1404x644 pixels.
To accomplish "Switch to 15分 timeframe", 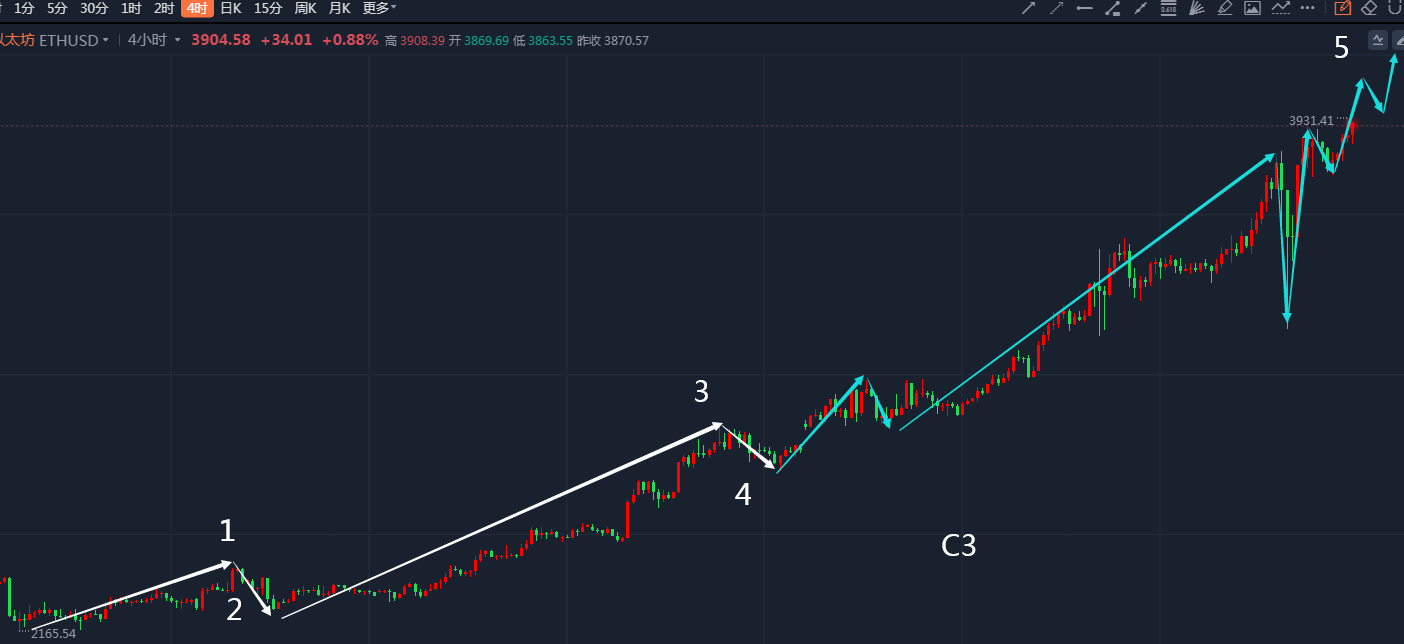I will (268, 8).
